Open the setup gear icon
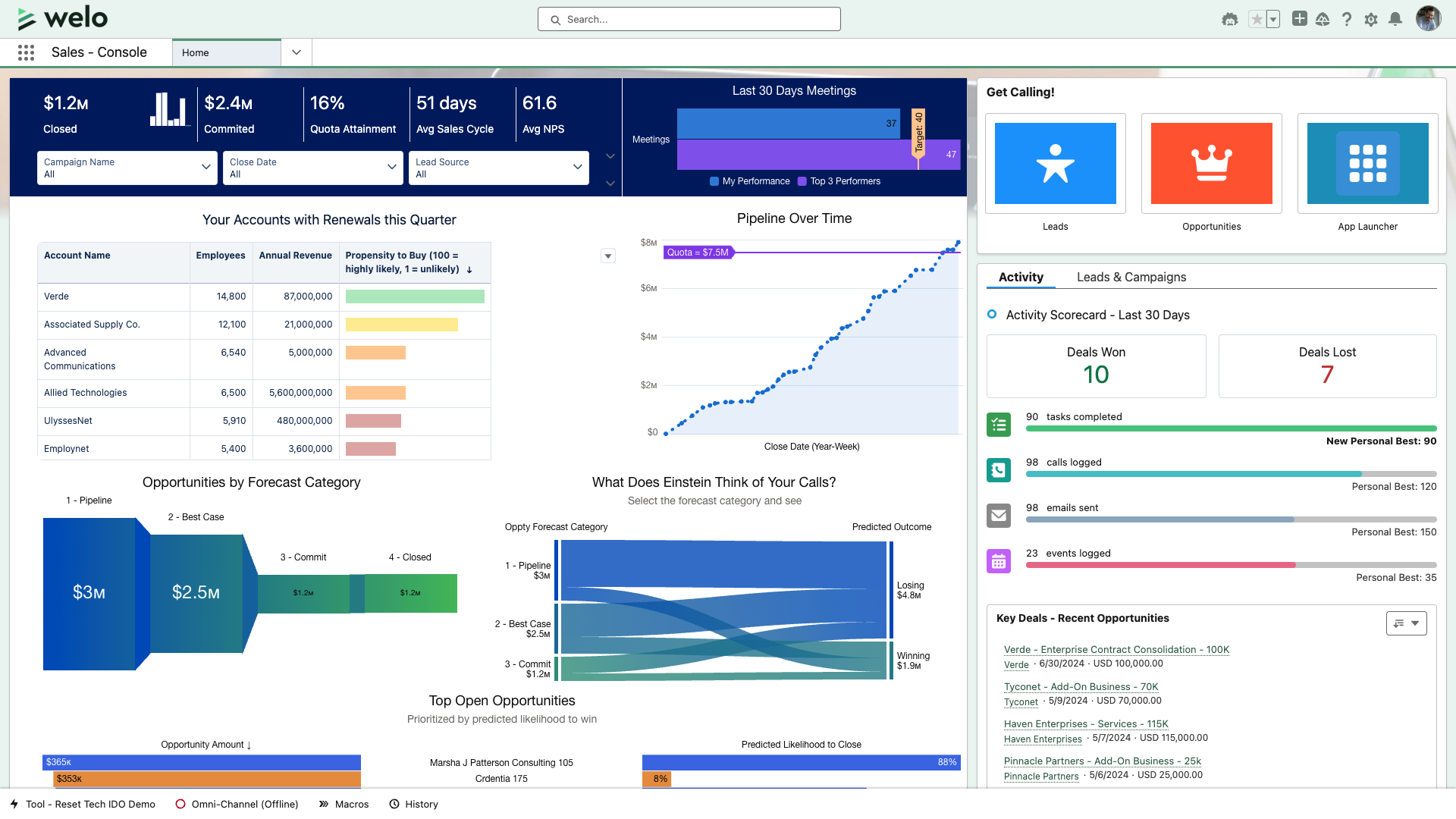The width and height of the screenshot is (1456, 819). point(1370,20)
